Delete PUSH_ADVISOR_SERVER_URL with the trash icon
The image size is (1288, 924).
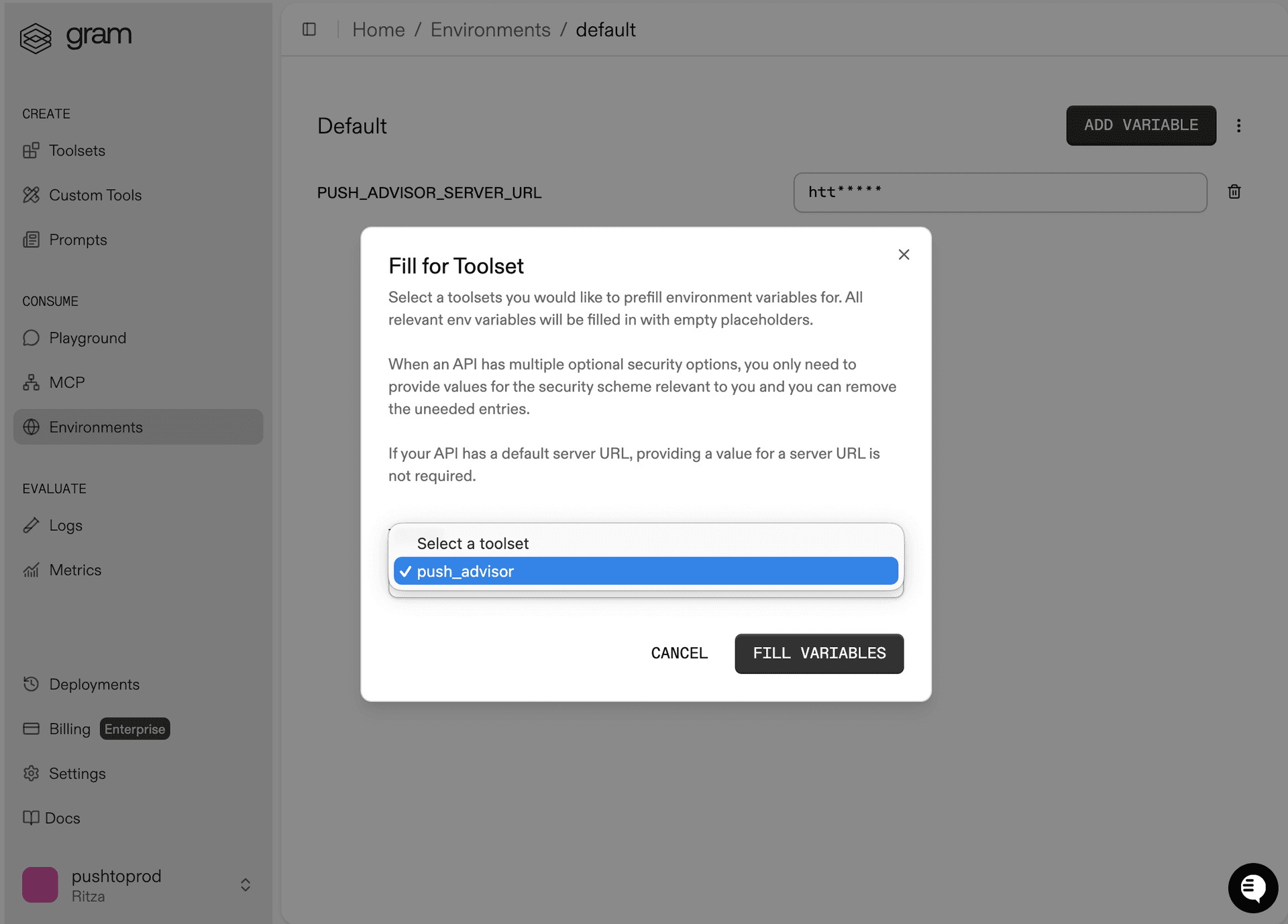[x=1234, y=192]
